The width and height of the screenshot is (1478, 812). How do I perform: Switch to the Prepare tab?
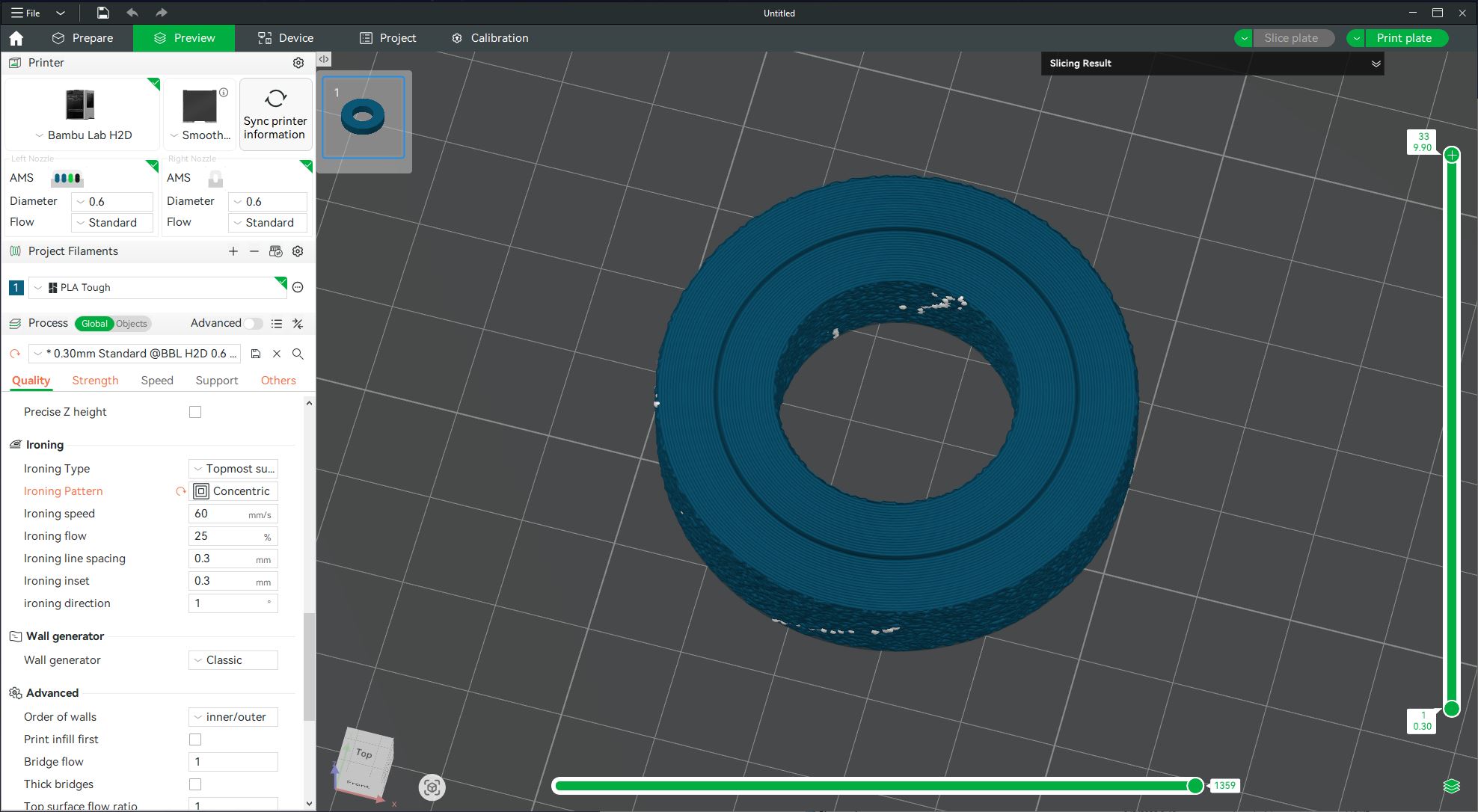tap(83, 38)
